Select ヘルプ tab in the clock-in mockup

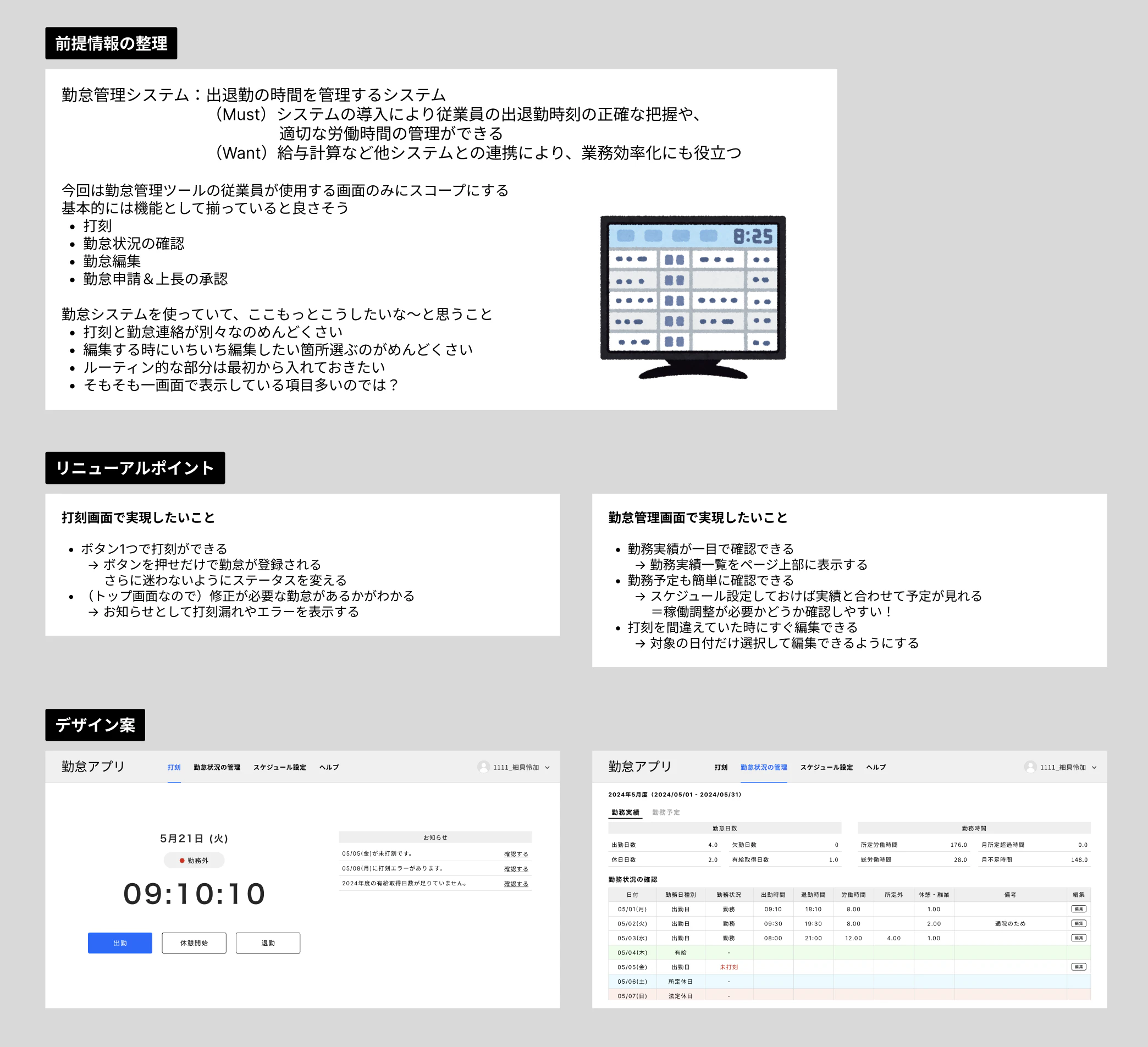(329, 767)
